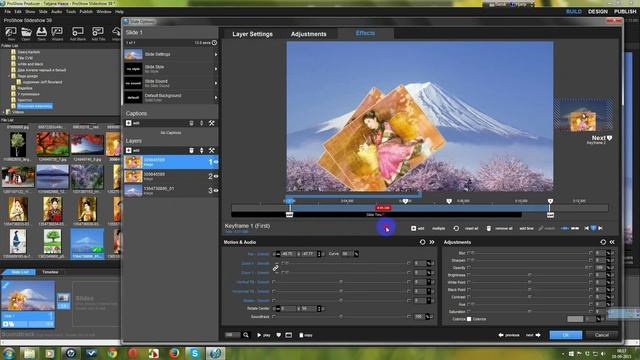Click the Add Blank slide icon

(x=78, y=31)
